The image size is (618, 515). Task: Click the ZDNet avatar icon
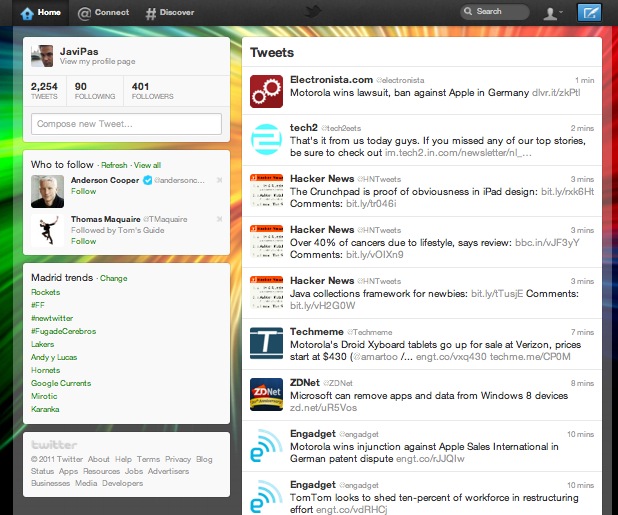coord(266,394)
